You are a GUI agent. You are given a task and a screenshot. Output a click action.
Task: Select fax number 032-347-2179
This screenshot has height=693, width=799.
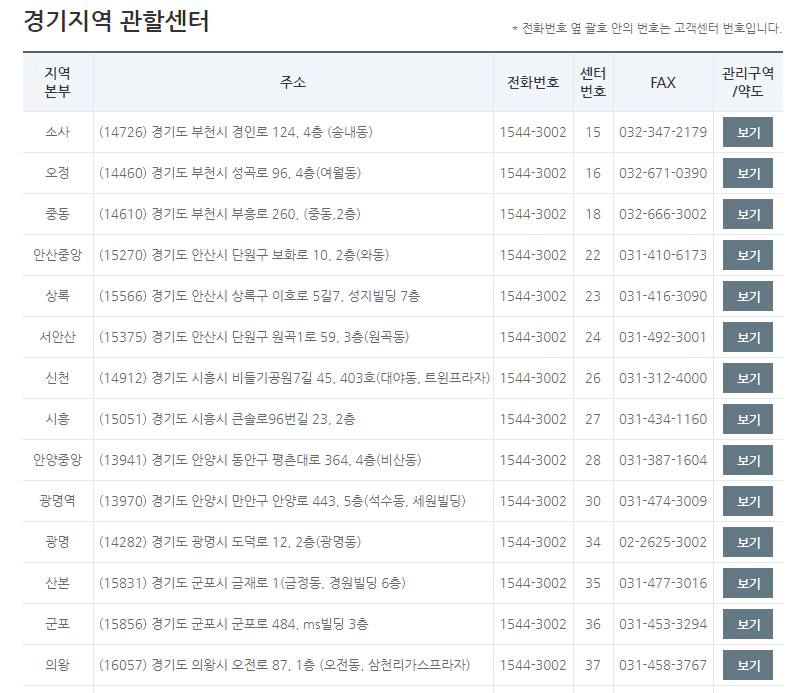click(x=663, y=132)
